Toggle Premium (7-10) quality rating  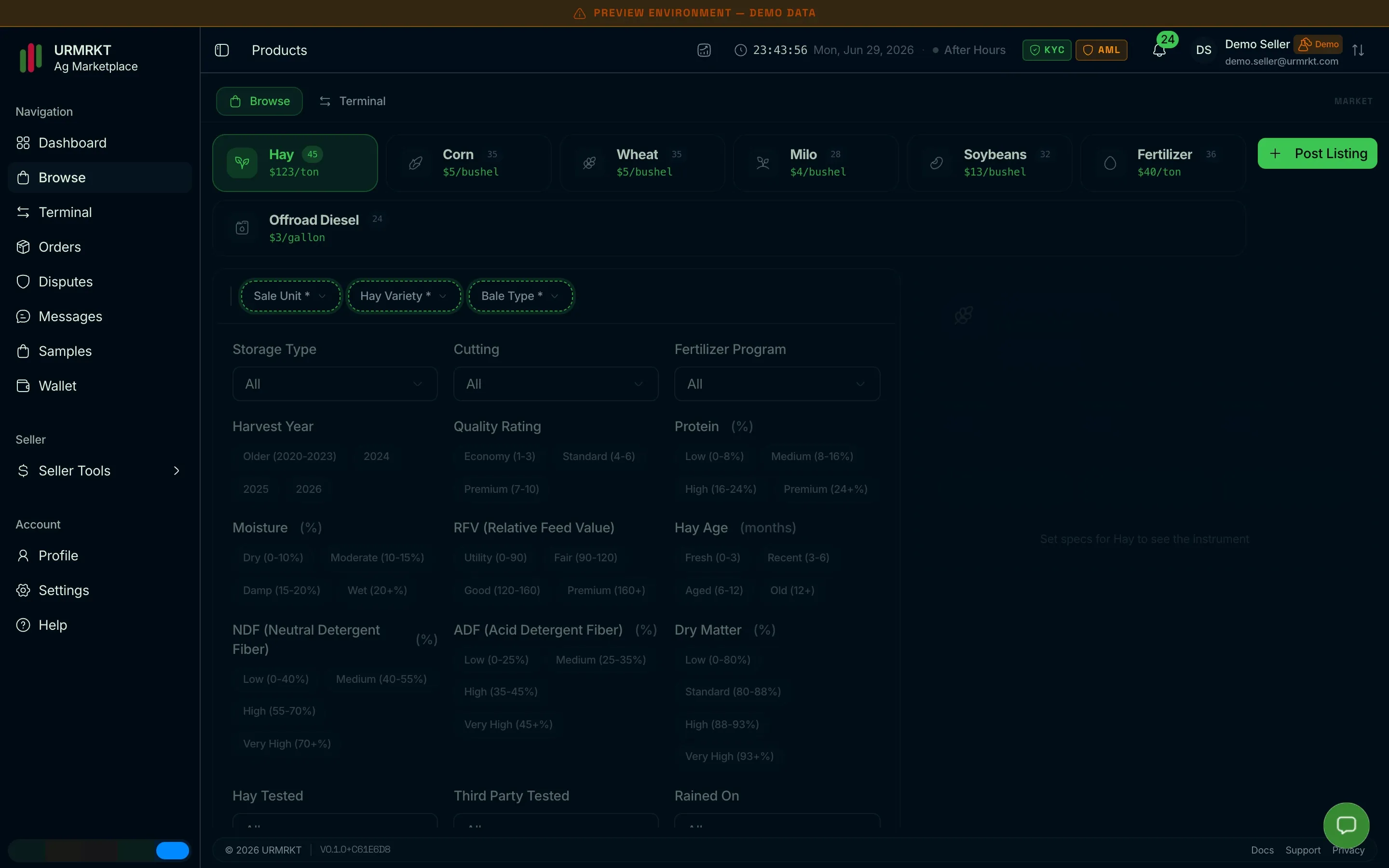tap(501, 489)
